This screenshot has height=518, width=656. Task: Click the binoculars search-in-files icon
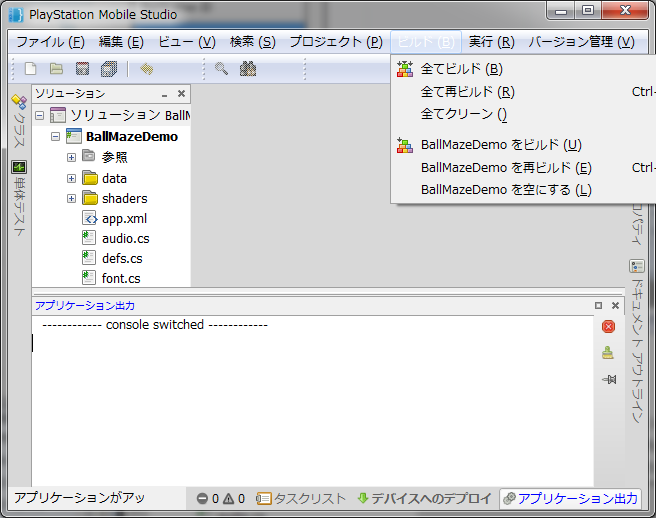tap(248, 69)
